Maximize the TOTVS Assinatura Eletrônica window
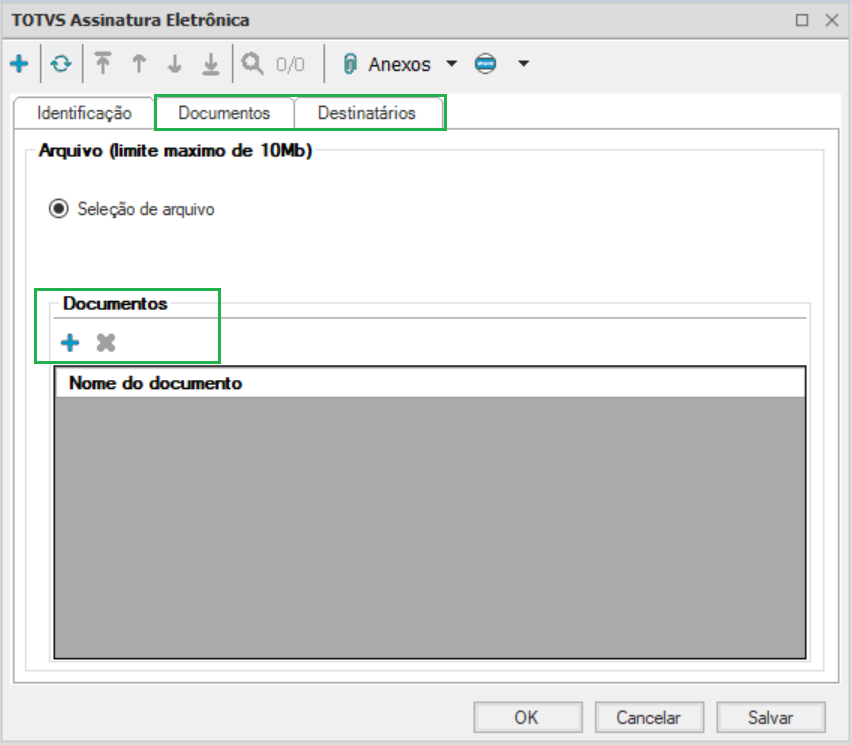The height and width of the screenshot is (745, 852). pyautogui.click(x=801, y=20)
